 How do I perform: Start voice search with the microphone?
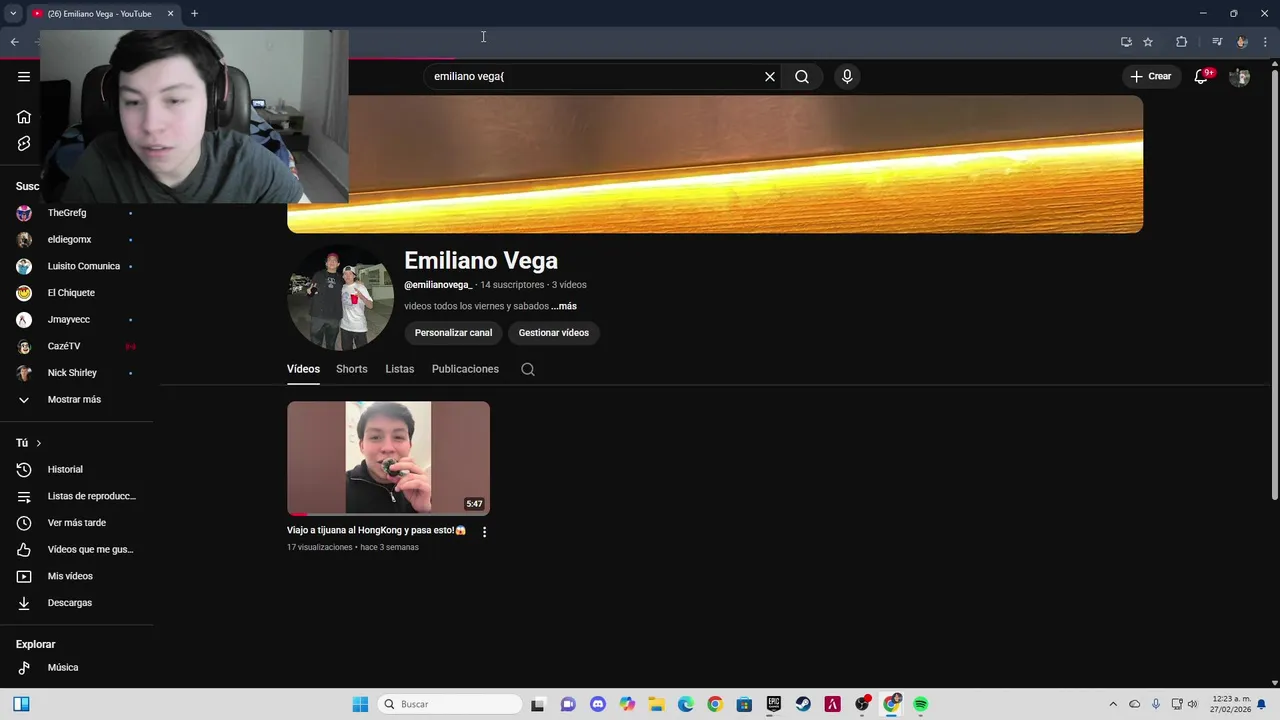click(x=847, y=76)
